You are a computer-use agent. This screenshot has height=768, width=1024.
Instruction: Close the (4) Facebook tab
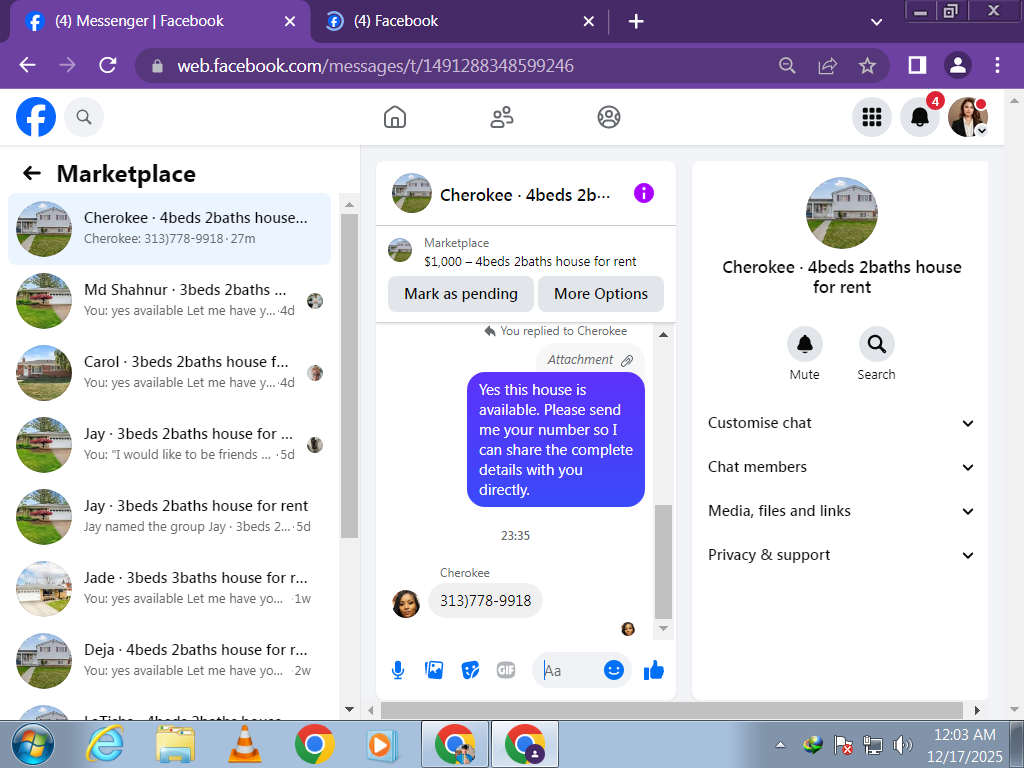pyautogui.click(x=588, y=22)
